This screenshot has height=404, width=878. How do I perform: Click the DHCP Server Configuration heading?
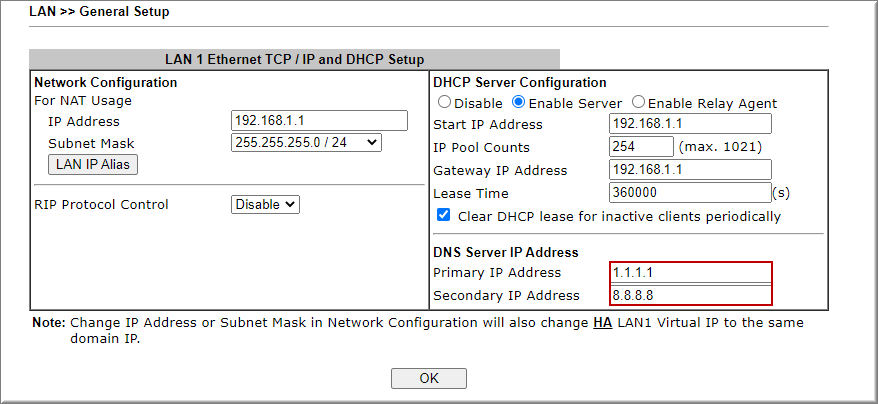coord(520,83)
